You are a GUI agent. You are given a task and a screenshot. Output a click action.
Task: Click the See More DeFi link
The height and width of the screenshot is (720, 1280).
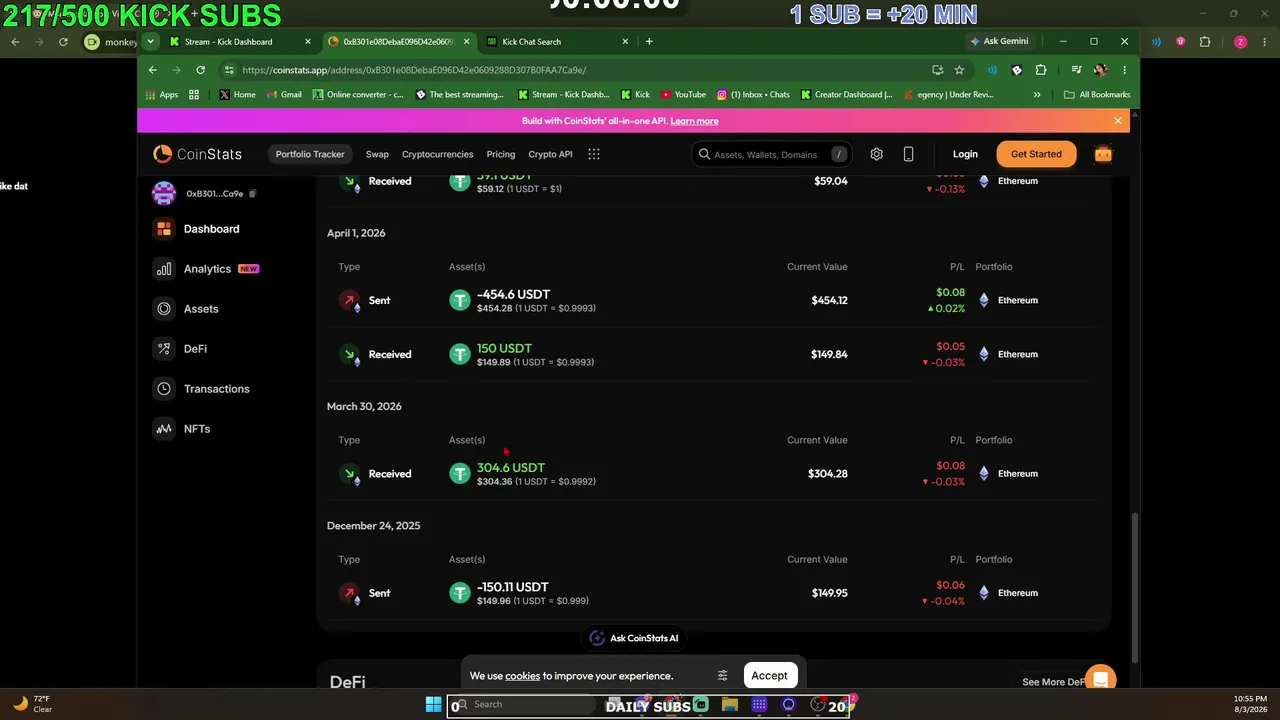pos(1053,682)
